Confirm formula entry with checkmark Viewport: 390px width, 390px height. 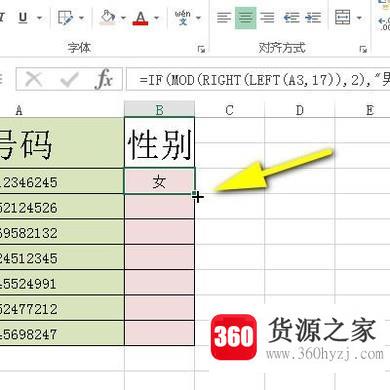tap(69, 79)
